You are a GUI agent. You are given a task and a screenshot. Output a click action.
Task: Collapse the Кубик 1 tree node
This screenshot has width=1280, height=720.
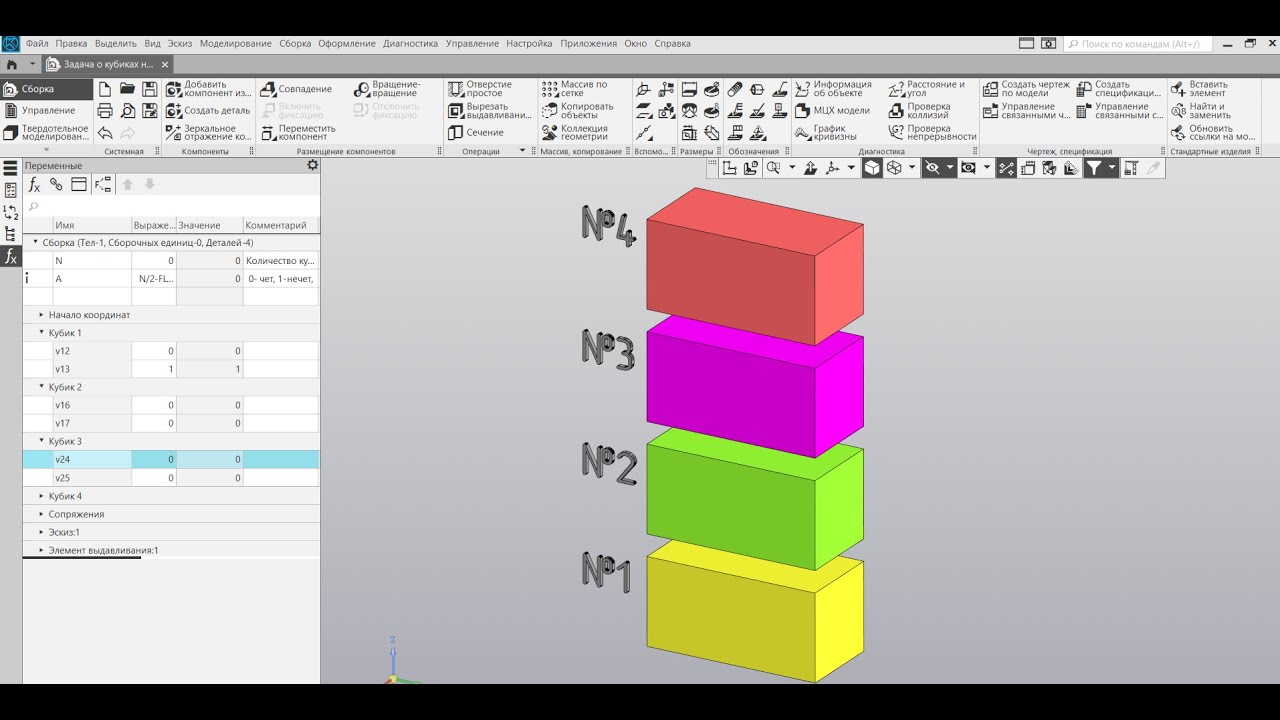pyautogui.click(x=42, y=333)
